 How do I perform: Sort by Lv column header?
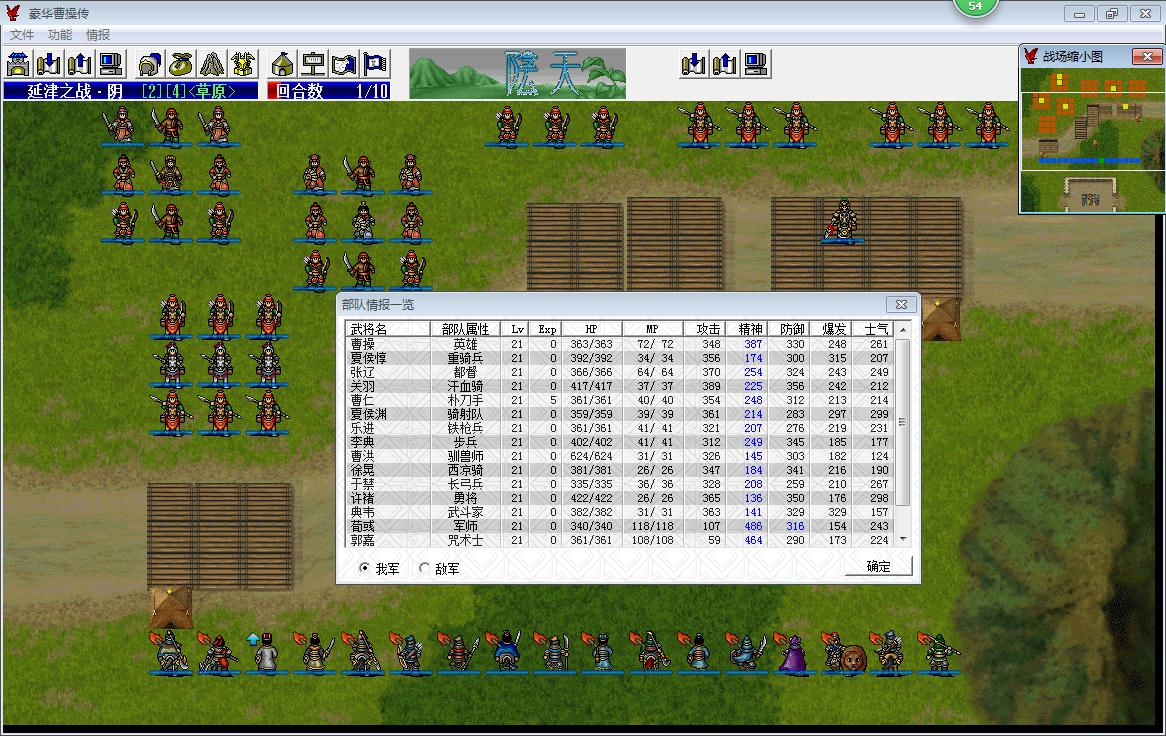point(515,329)
